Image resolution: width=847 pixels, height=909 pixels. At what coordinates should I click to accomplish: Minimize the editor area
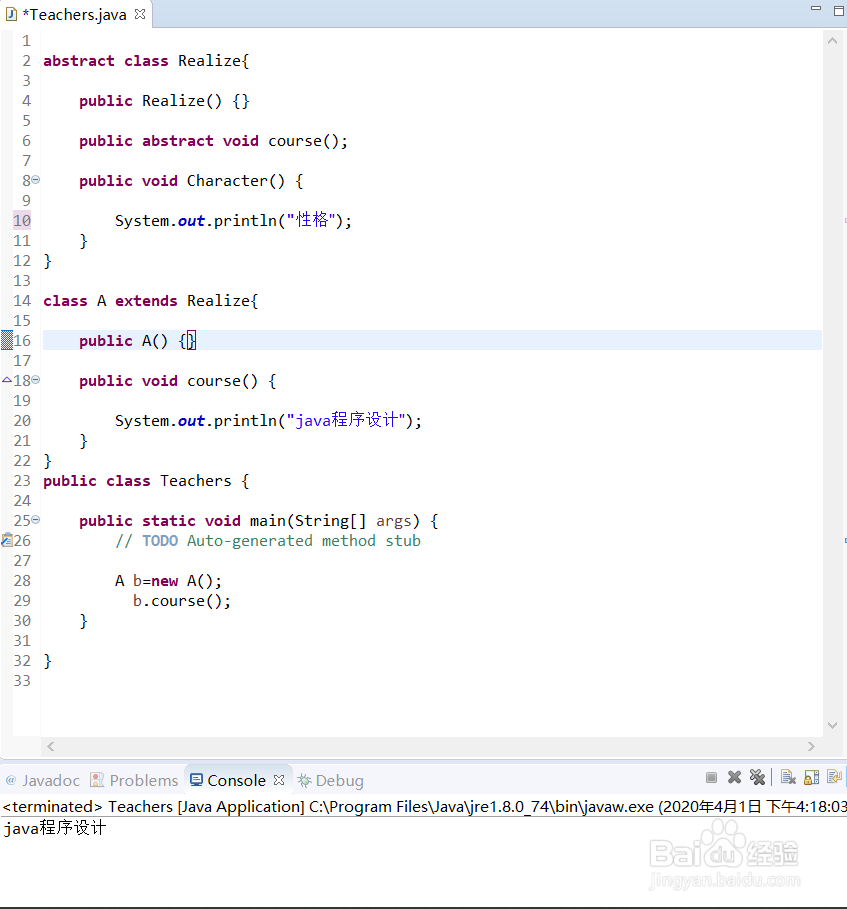pos(816,9)
